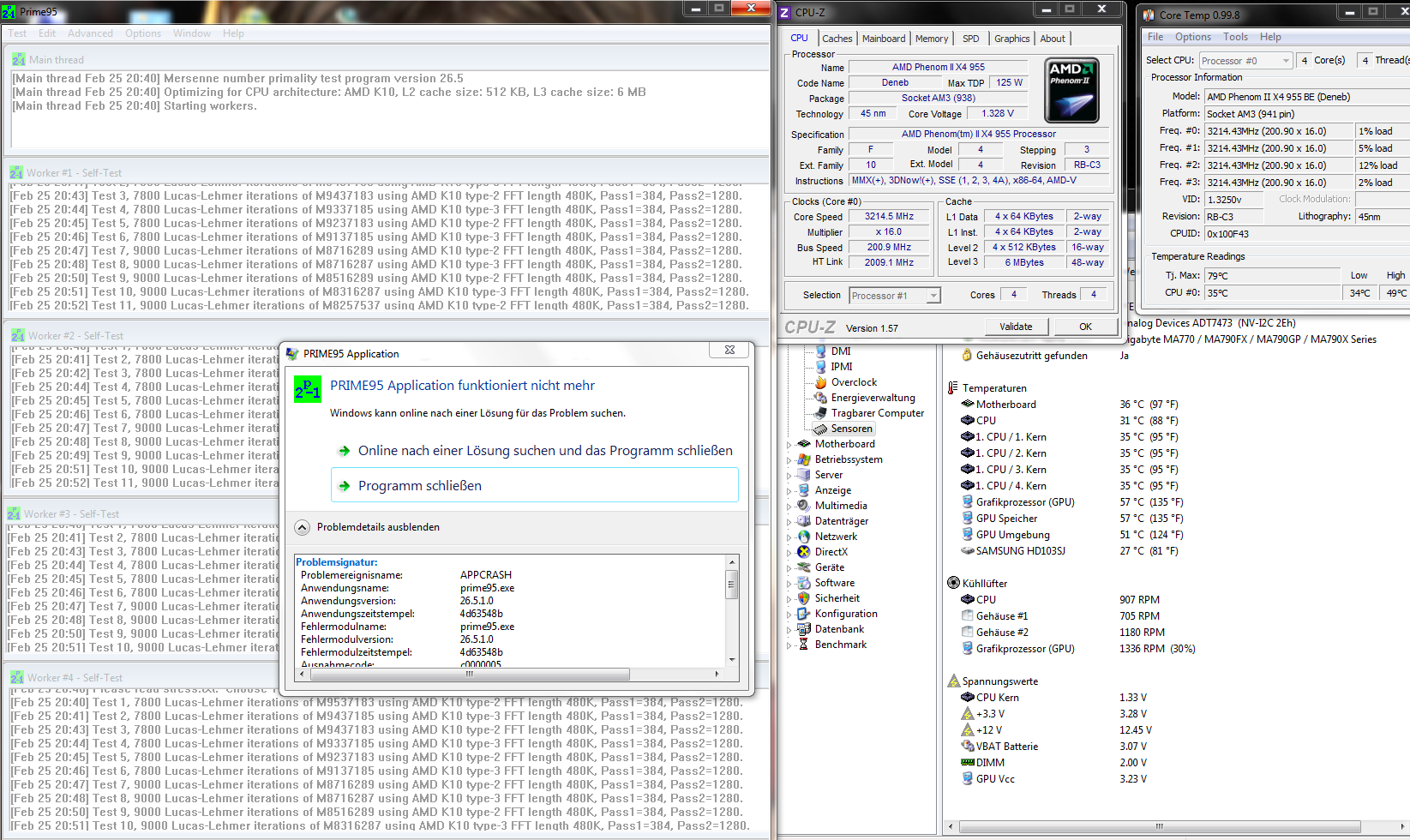Viewport: 1410px width, 840px height.
Task: Select the Sensoren icon in the tree
Action: [x=820, y=429]
